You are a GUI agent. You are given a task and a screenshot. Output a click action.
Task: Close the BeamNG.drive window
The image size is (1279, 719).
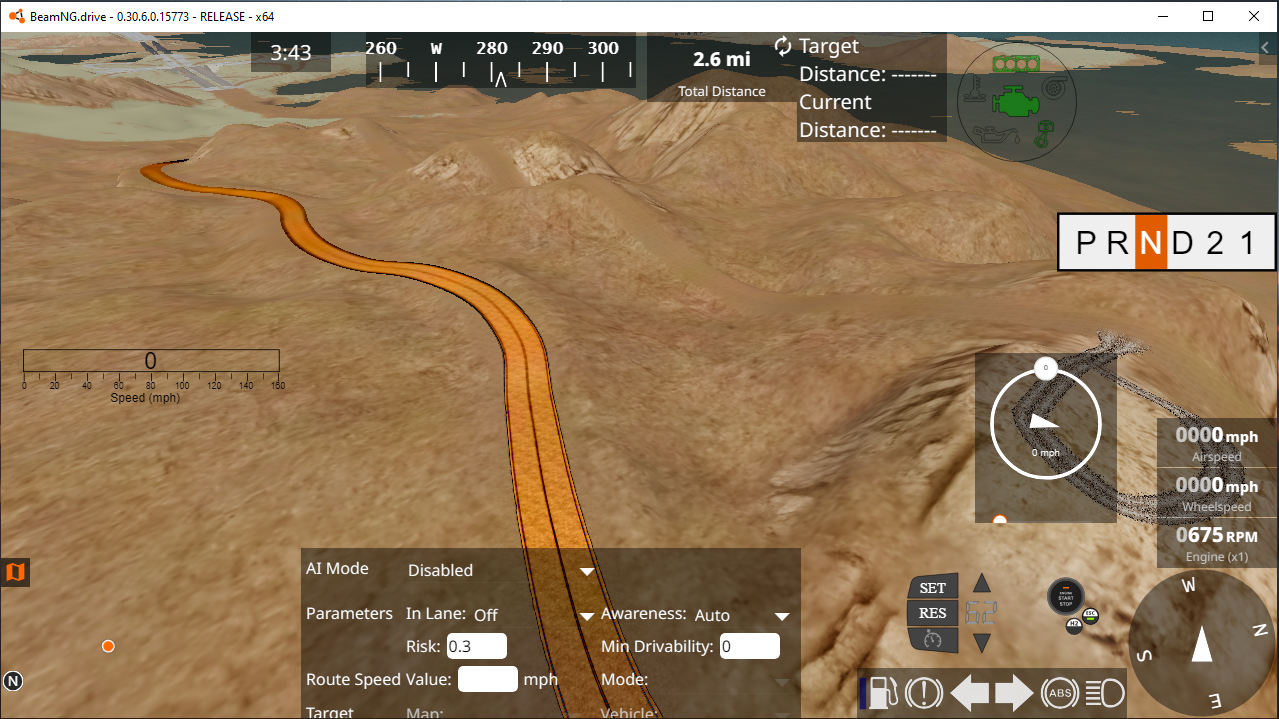tap(1254, 16)
